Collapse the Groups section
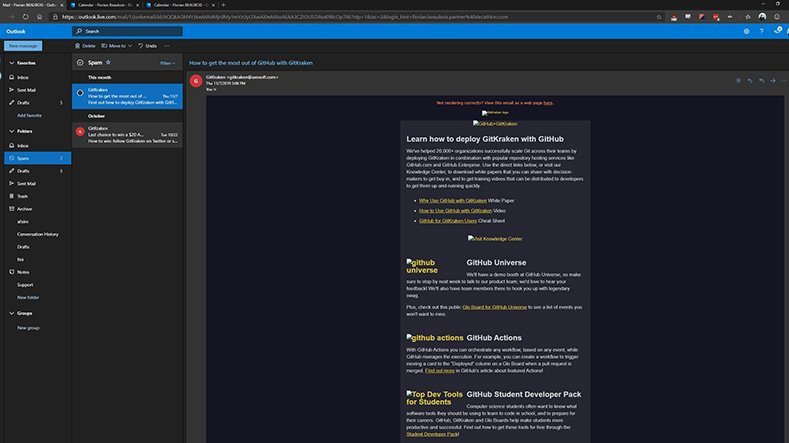Image resolution: width=789 pixels, height=443 pixels. pyautogui.click(x=10, y=313)
